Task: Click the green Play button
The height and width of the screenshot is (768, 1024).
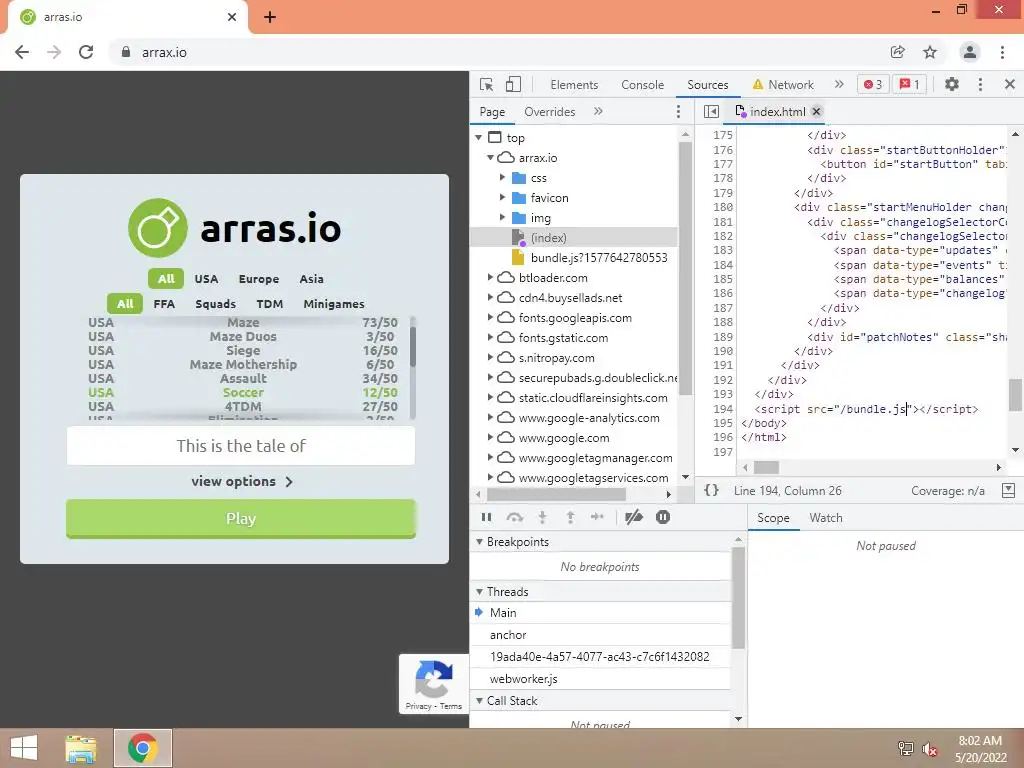Action: pos(240,519)
